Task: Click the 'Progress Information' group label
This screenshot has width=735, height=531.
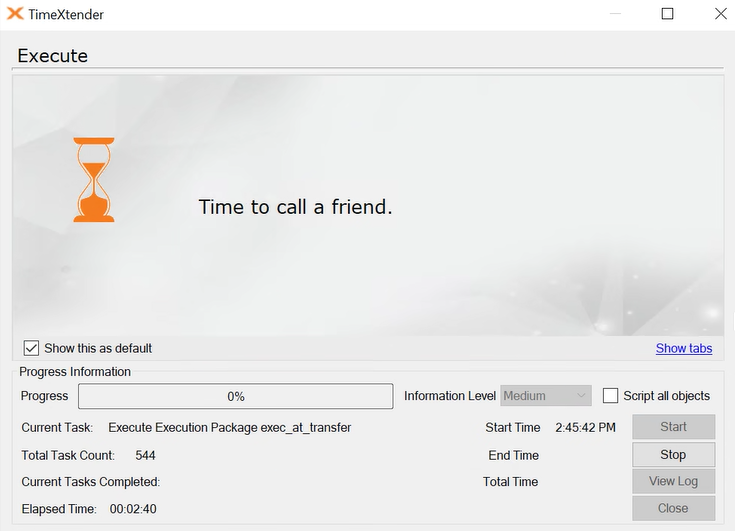Action: click(75, 372)
